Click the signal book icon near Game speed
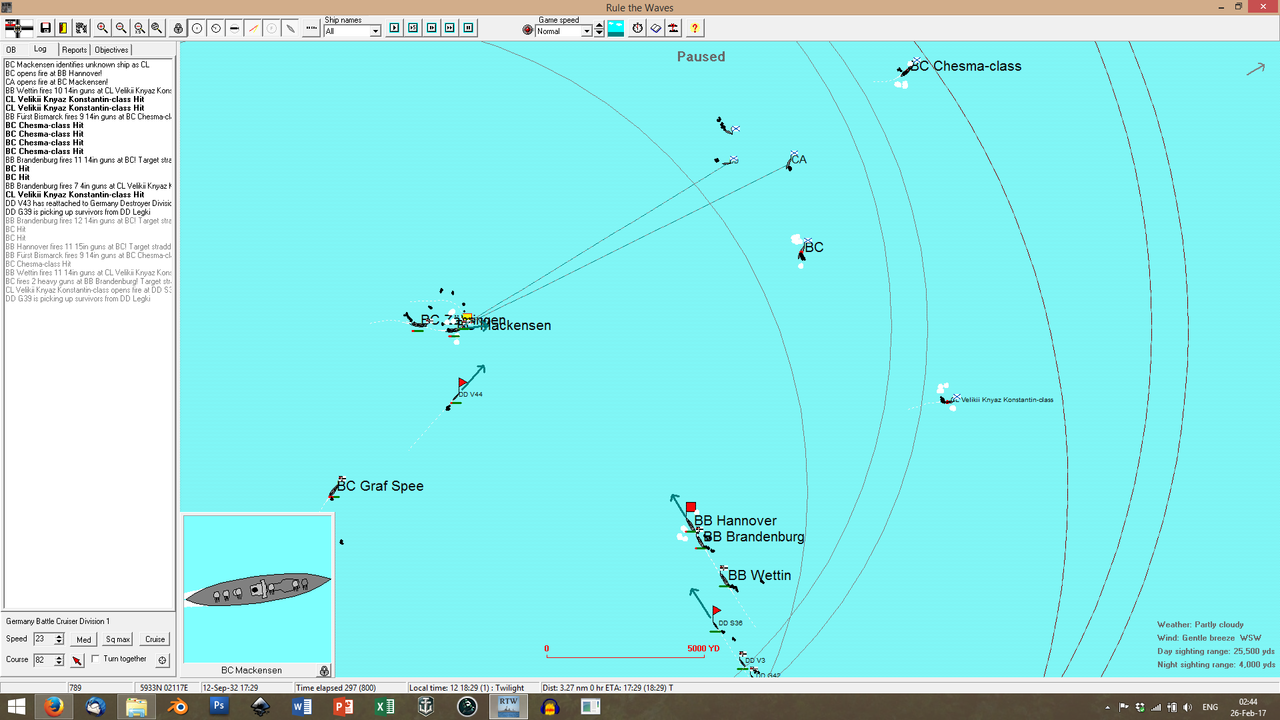 pos(656,29)
